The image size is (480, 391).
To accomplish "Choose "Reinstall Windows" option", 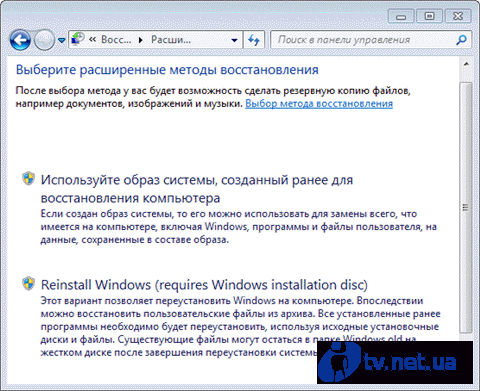I will point(204,285).
